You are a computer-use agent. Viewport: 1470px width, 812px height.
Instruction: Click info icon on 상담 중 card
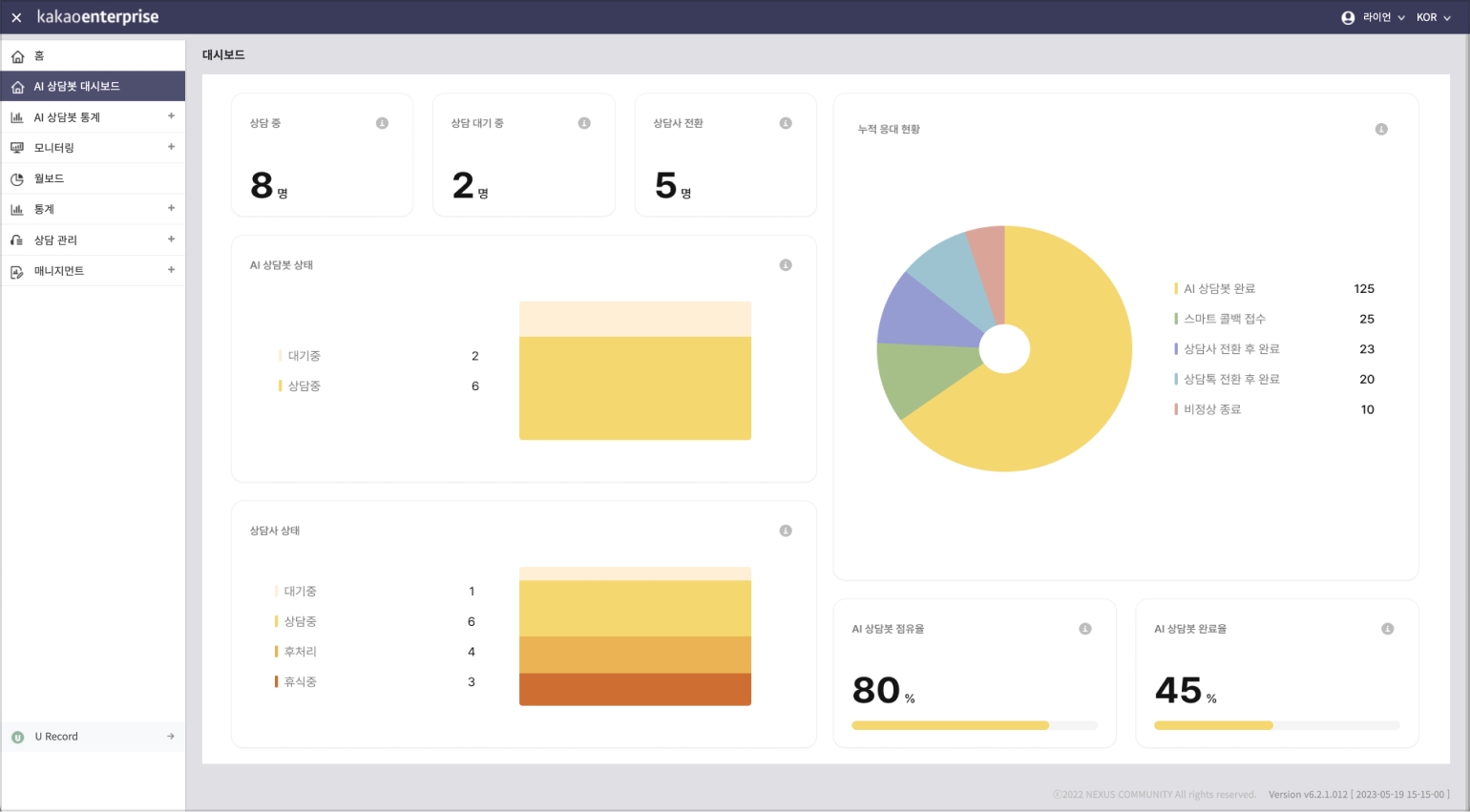382,123
